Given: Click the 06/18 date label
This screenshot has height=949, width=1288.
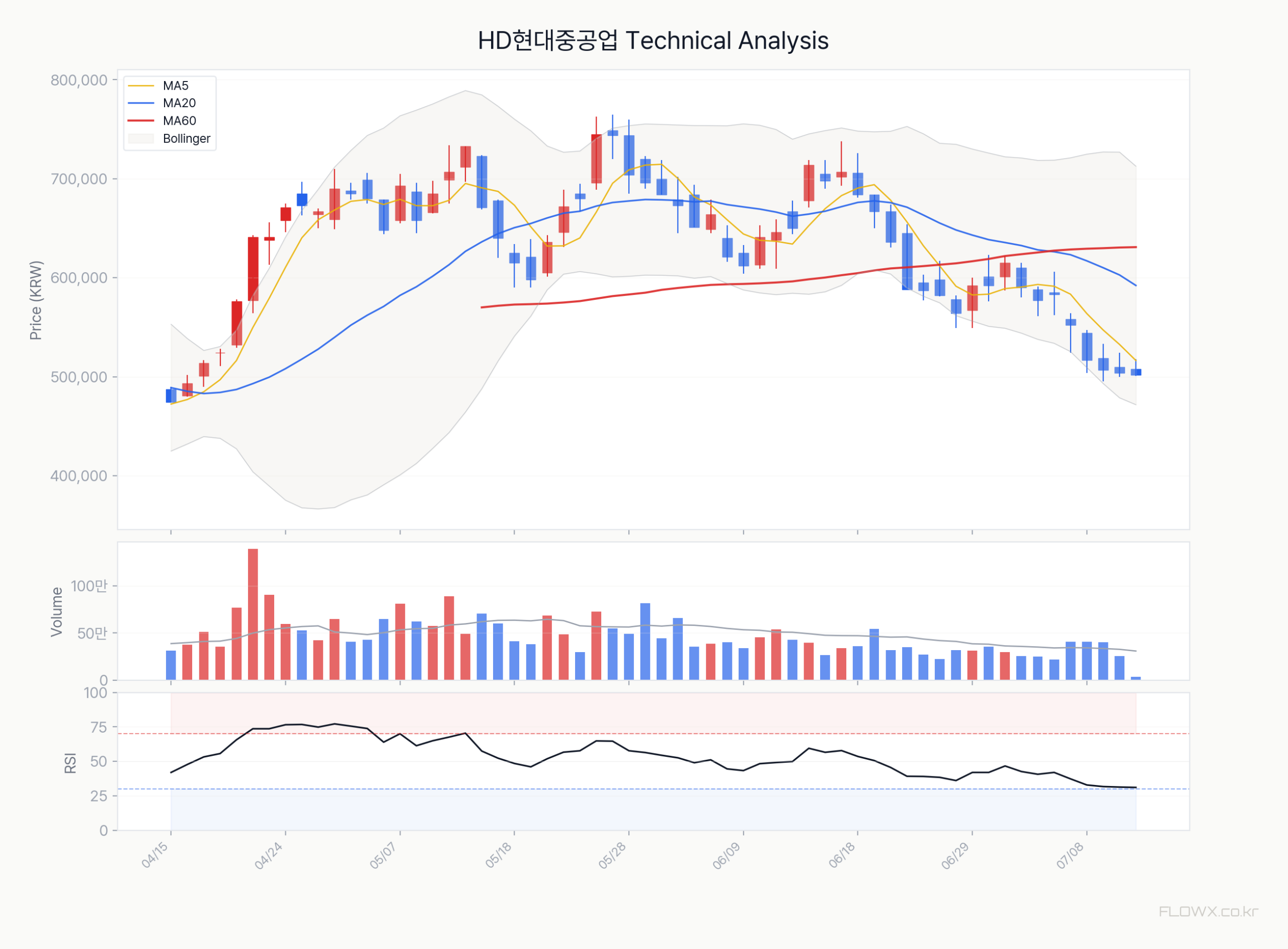Looking at the screenshot, I should 842,855.
